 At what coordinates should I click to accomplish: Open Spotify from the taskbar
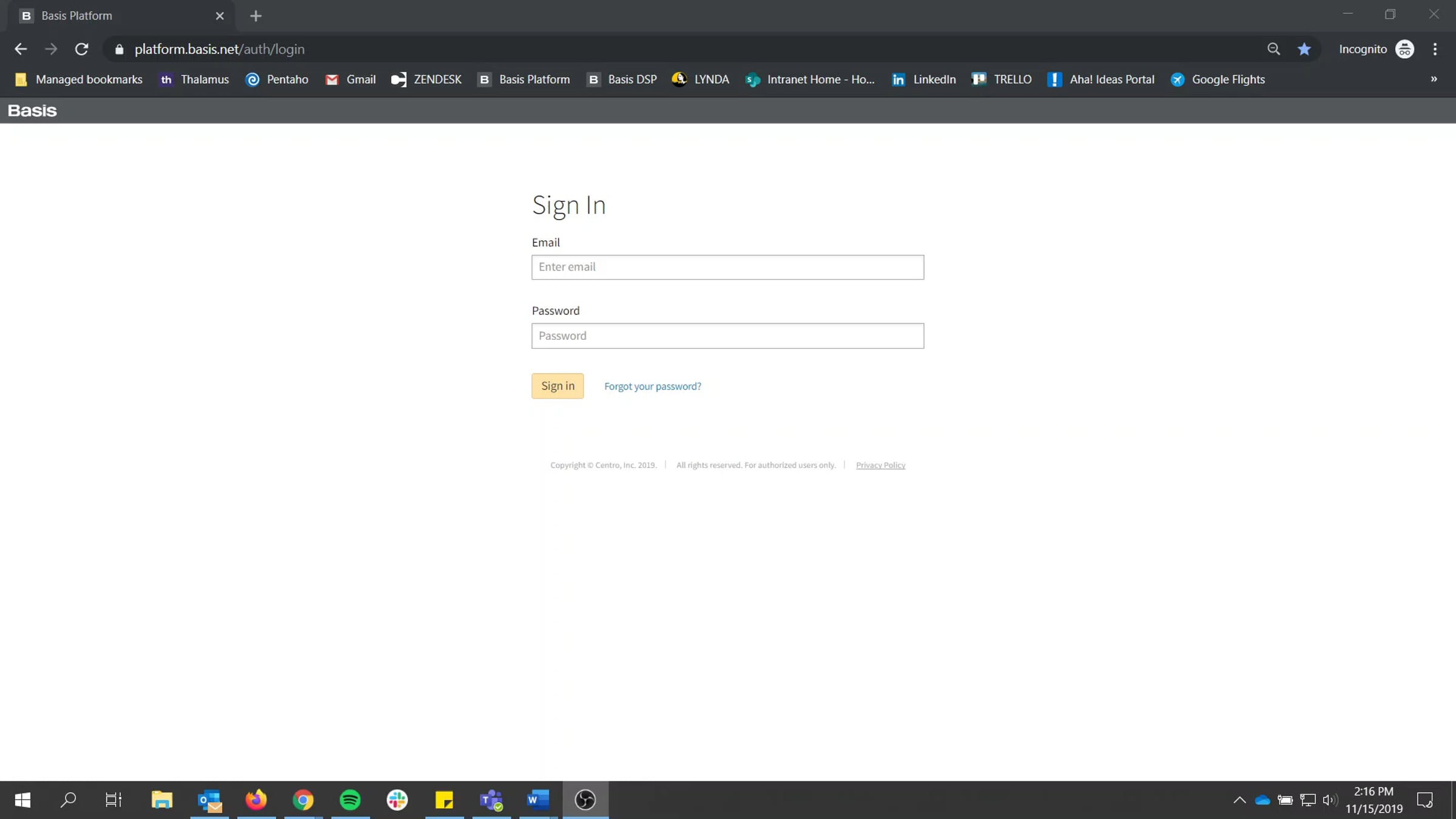(350, 800)
